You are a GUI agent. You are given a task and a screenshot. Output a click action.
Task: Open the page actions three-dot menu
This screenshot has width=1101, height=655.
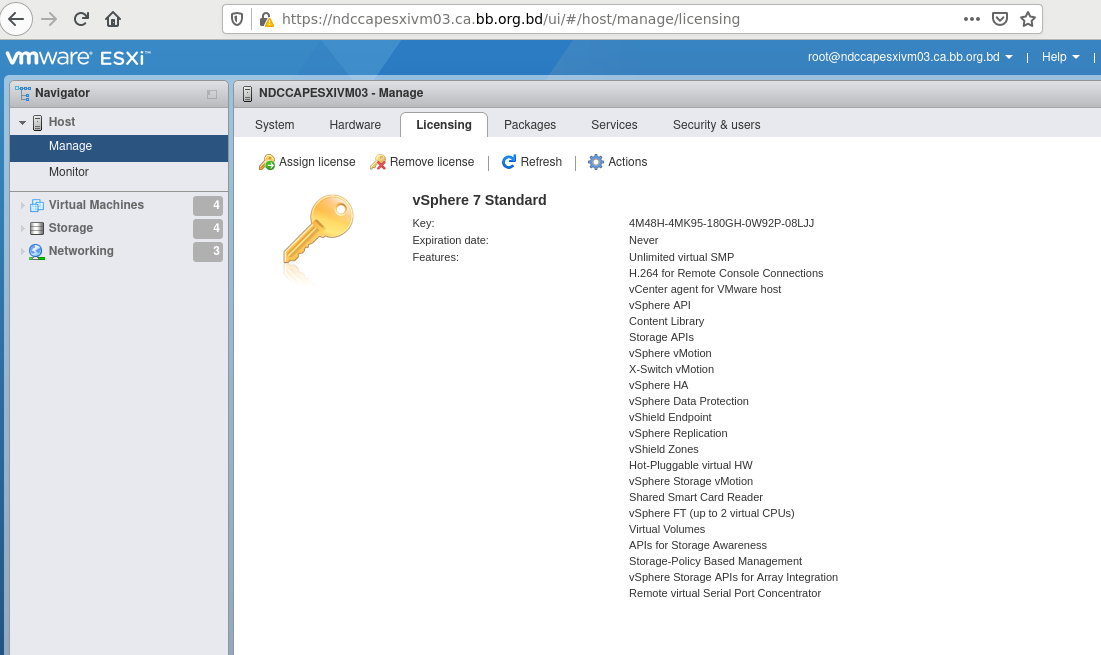[x=972, y=19]
